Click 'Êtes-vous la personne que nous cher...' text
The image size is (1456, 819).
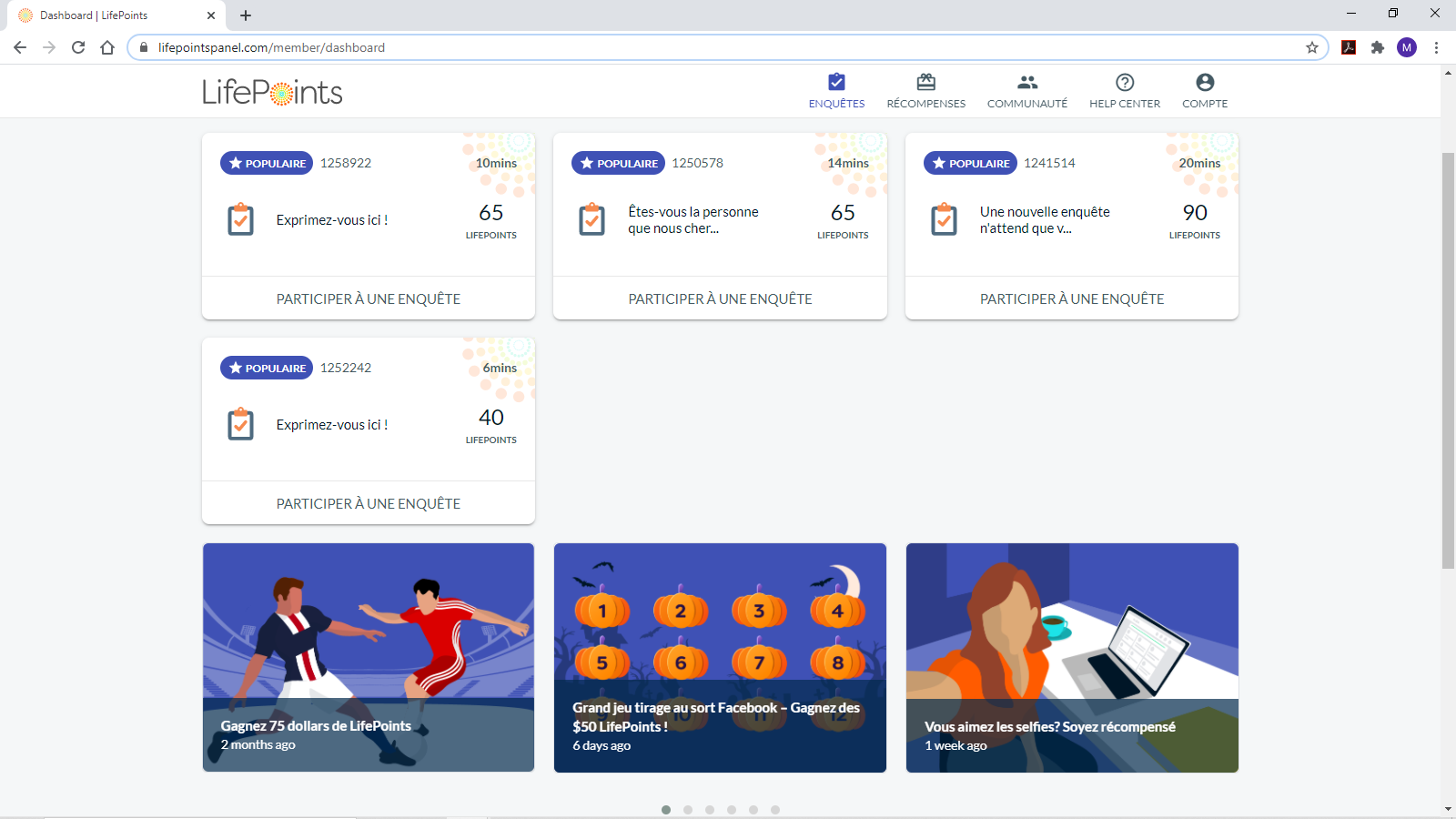pyautogui.click(x=693, y=219)
